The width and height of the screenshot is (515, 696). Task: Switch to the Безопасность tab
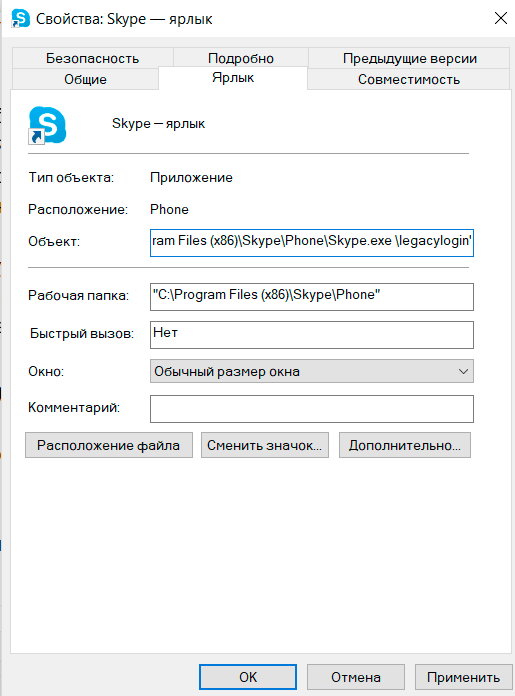coord(92,58)
